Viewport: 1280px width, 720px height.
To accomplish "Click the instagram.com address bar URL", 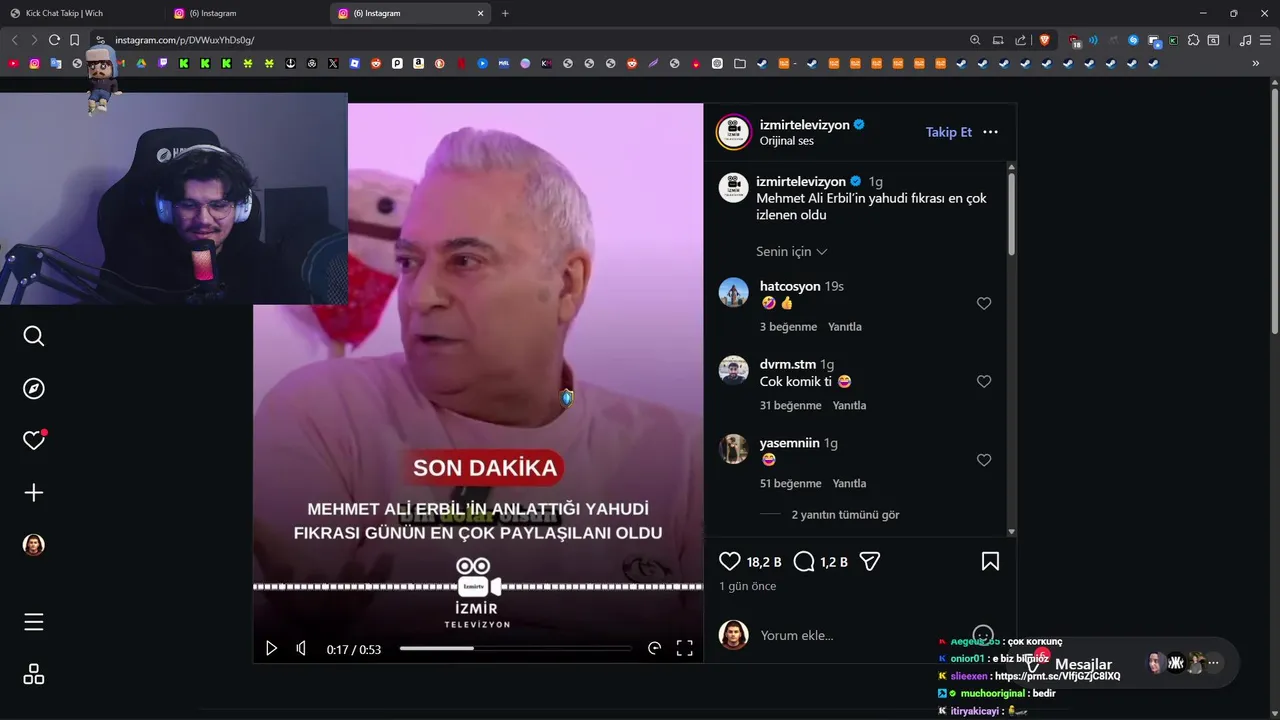I will tap(184, 40).
